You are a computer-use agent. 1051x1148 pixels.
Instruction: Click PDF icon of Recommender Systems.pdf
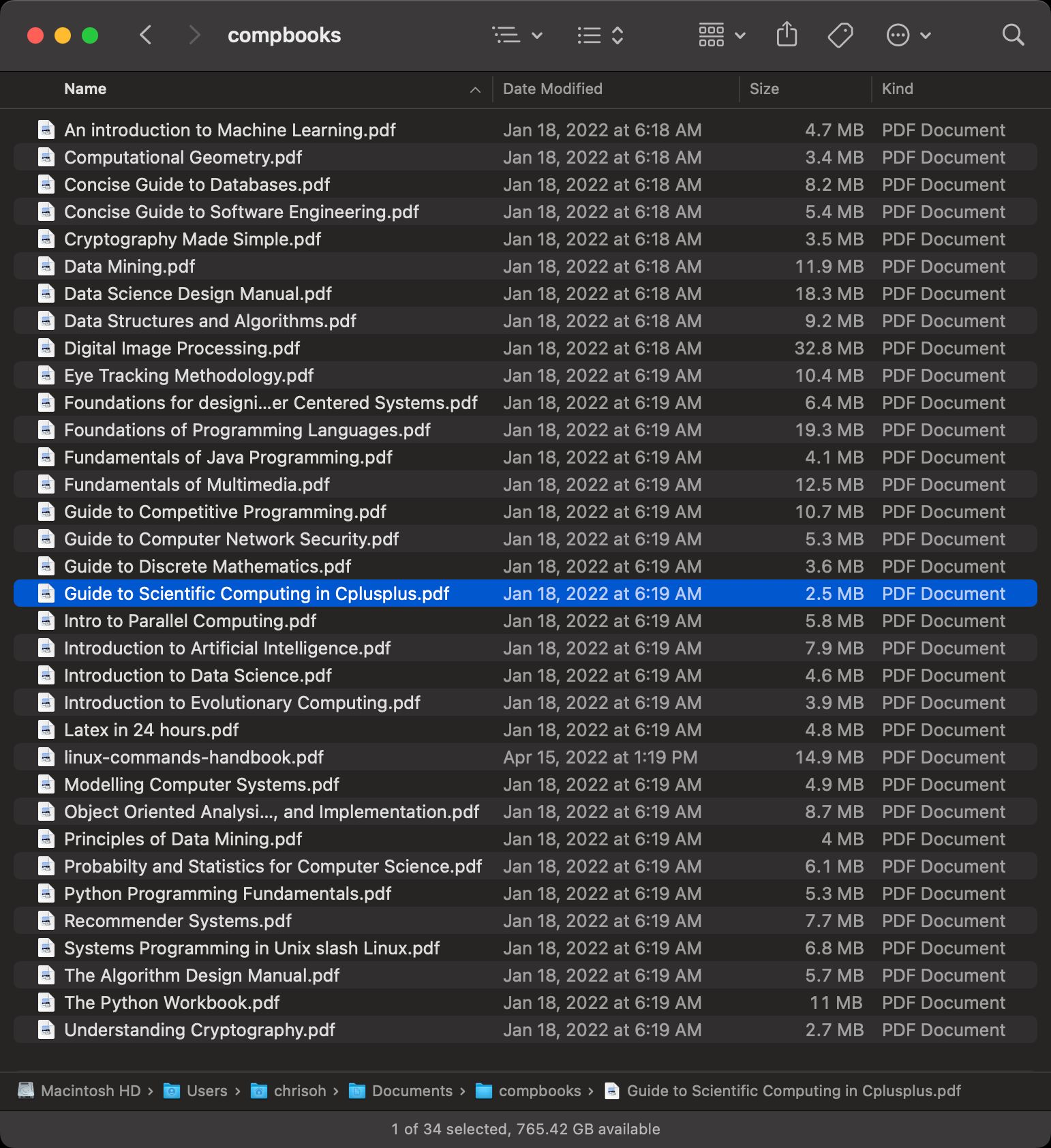pos(46,920)
